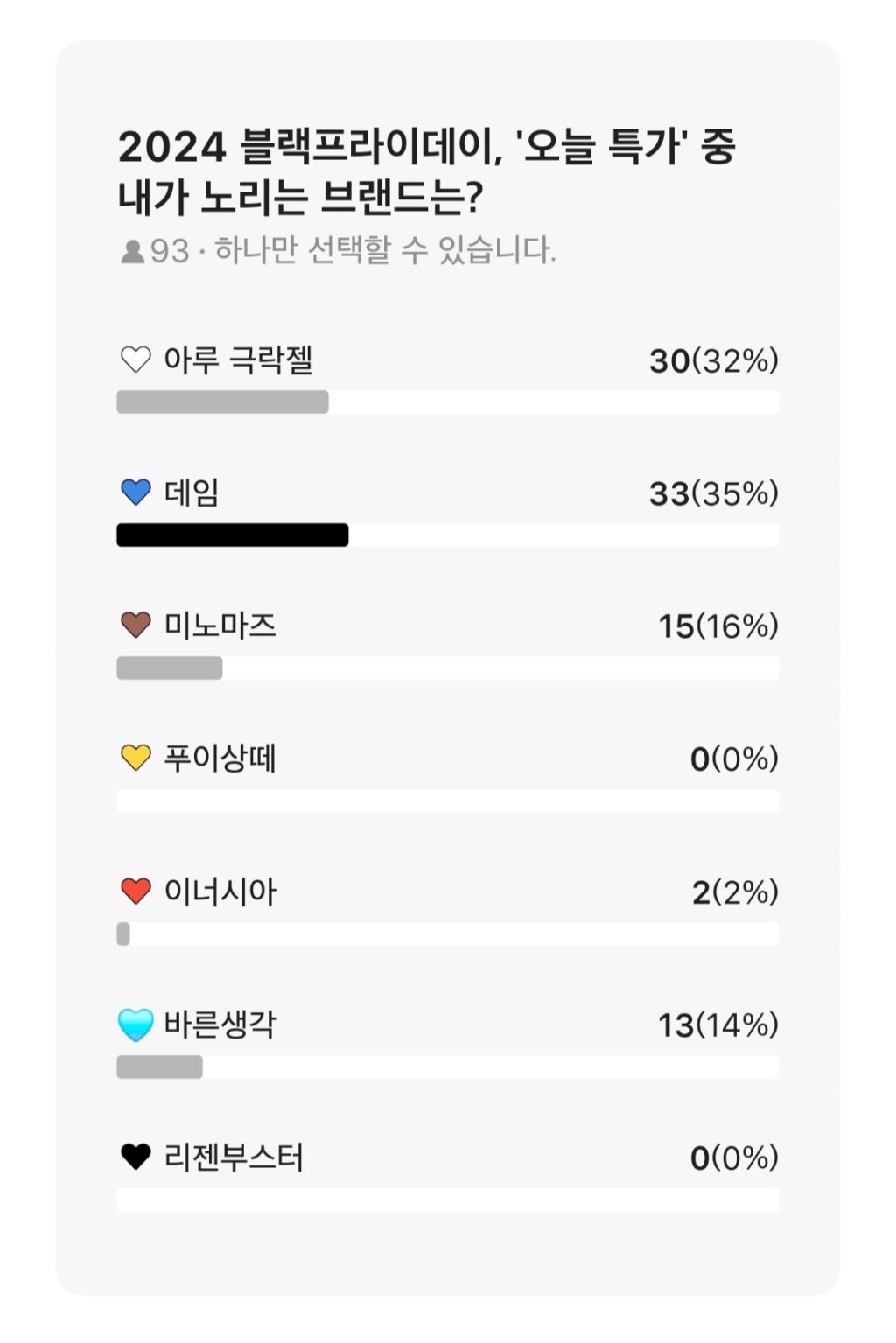896x1343 pixels.
Task: Choose the 데임 poll option label
Action: click(192, 493)
